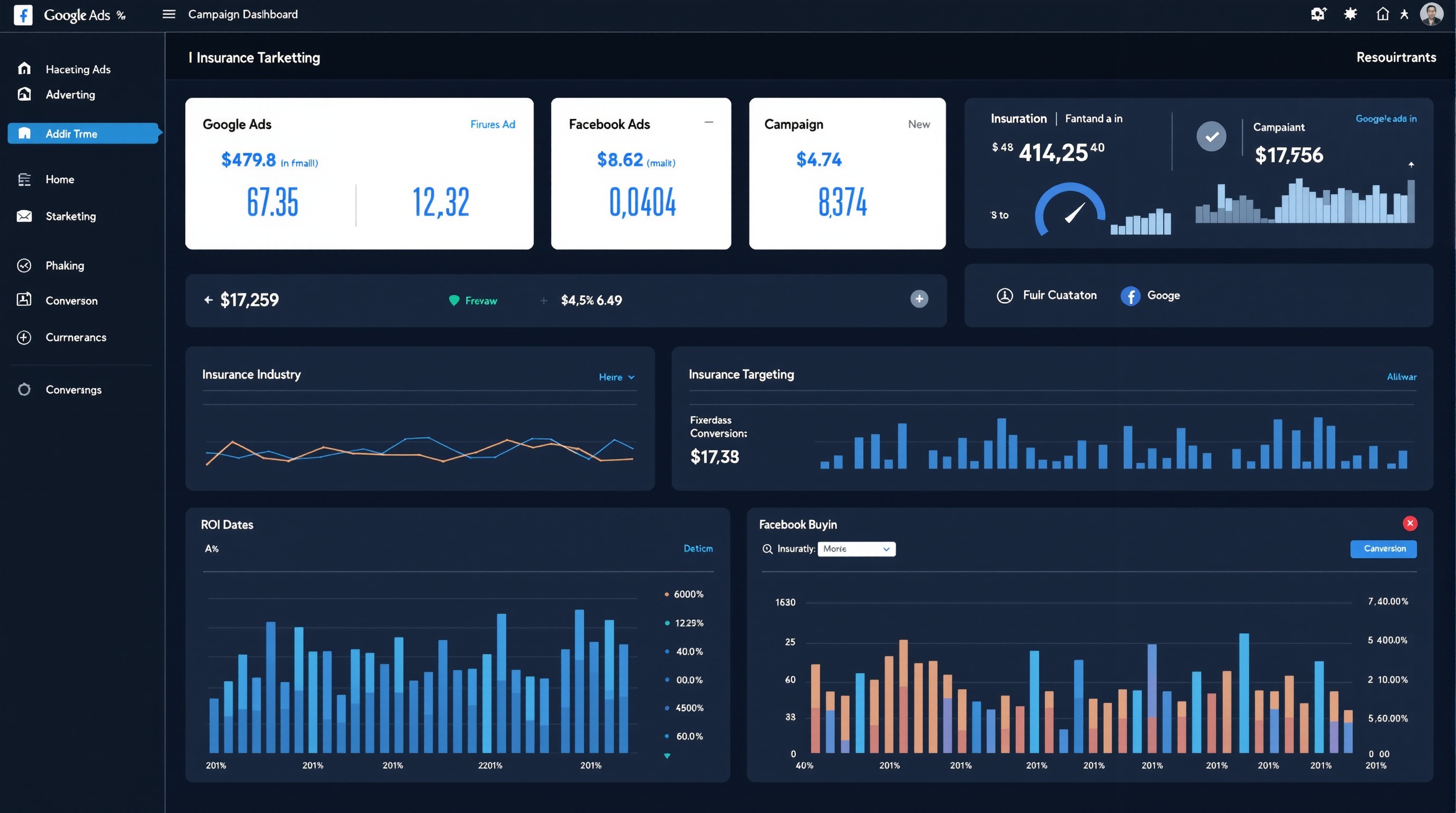Expand the Heire dropdown in Insurance Industry
This screenshot has width=1456, height=813.
click(x=616, y=377)
